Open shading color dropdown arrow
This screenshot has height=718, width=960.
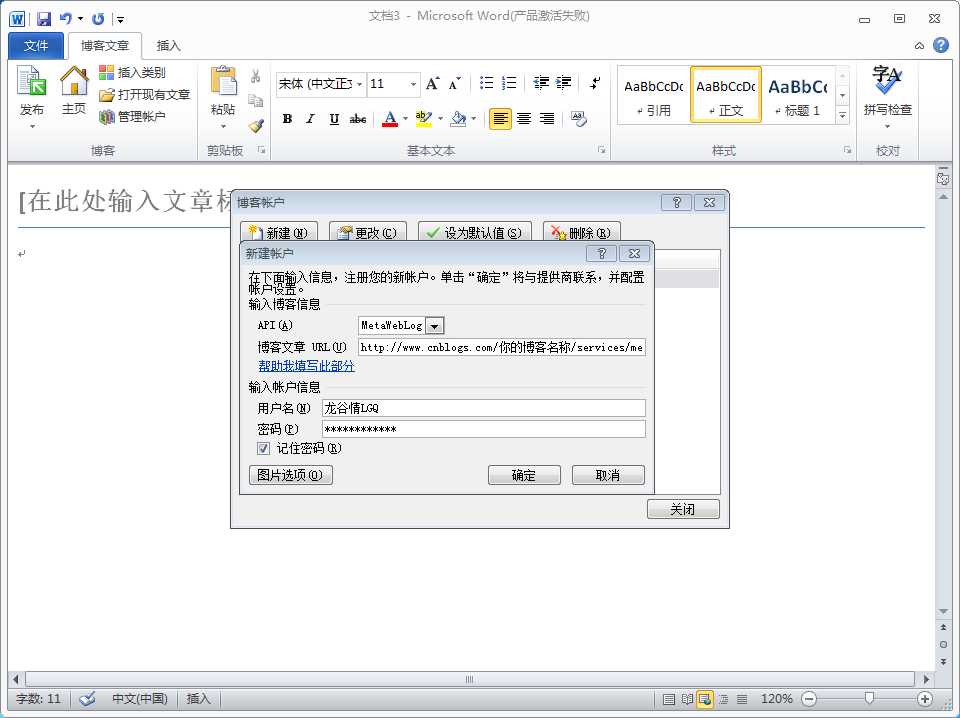tap(474, 119)
